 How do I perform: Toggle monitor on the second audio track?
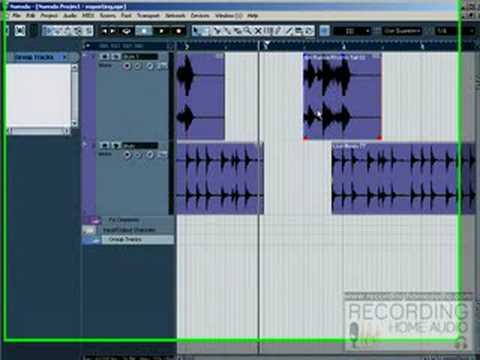pyautogui.click(x=138, y=155)
